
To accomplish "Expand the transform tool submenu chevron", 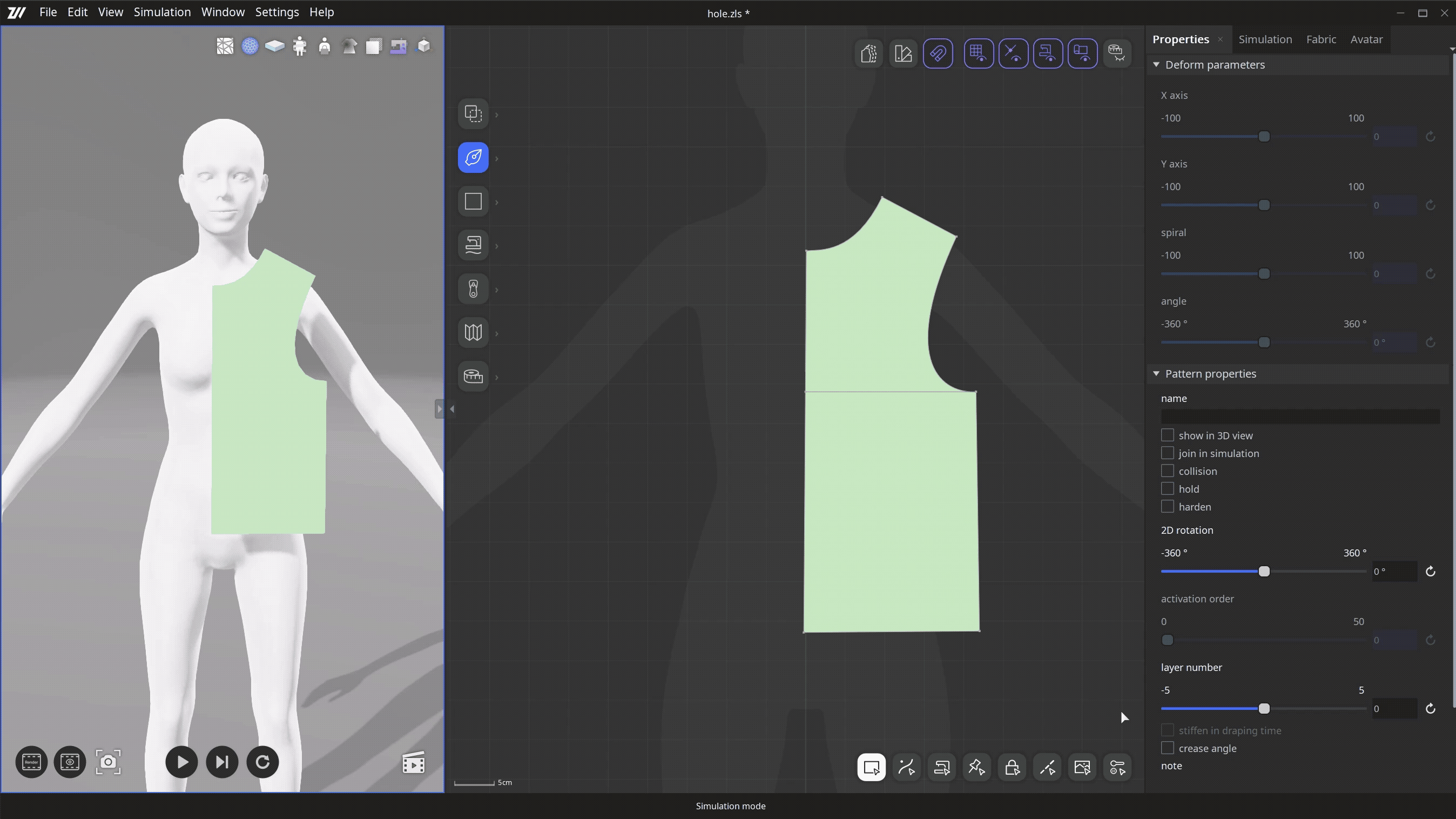I will pos(497,115).
